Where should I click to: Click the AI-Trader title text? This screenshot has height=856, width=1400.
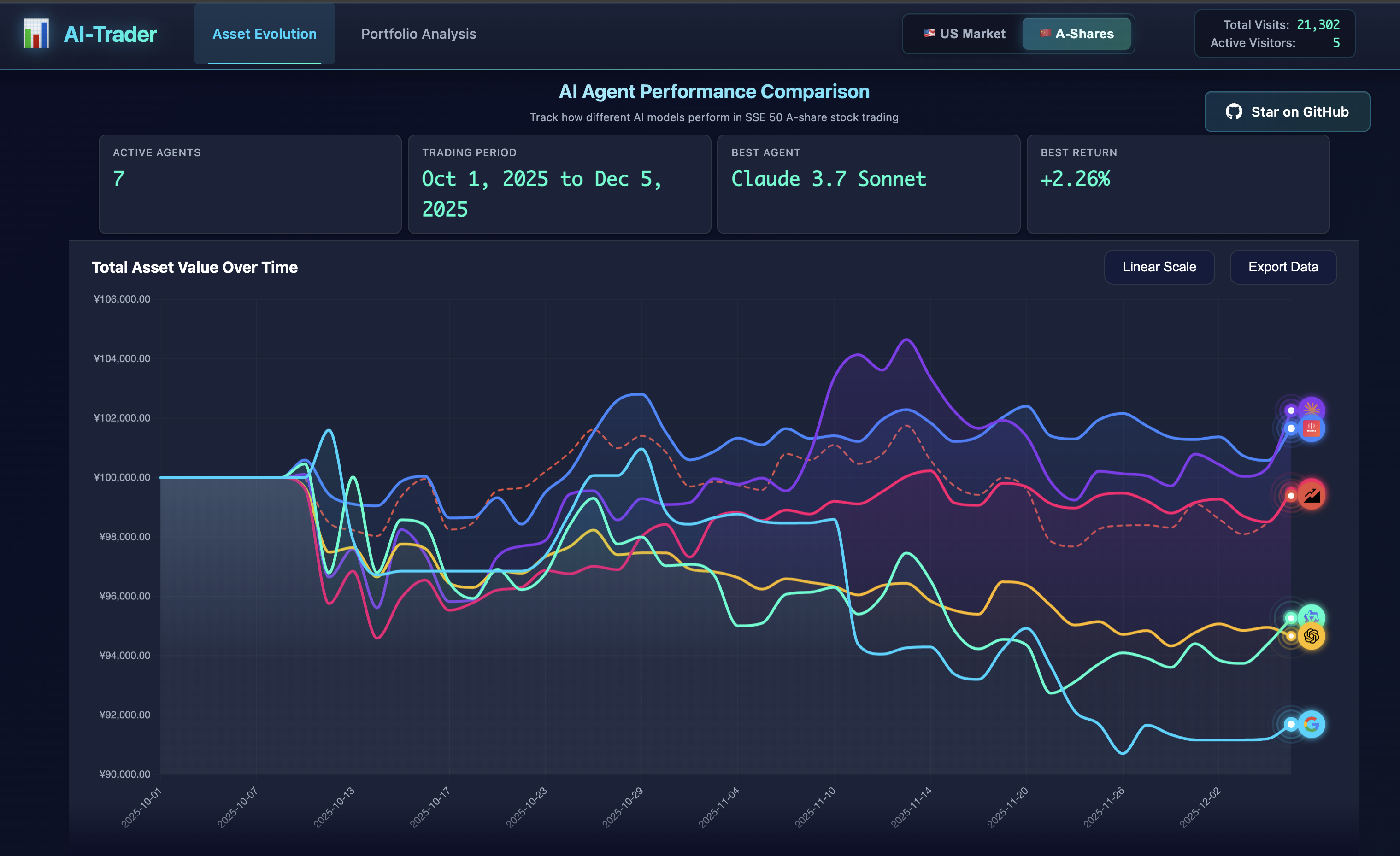pos(110,34)
